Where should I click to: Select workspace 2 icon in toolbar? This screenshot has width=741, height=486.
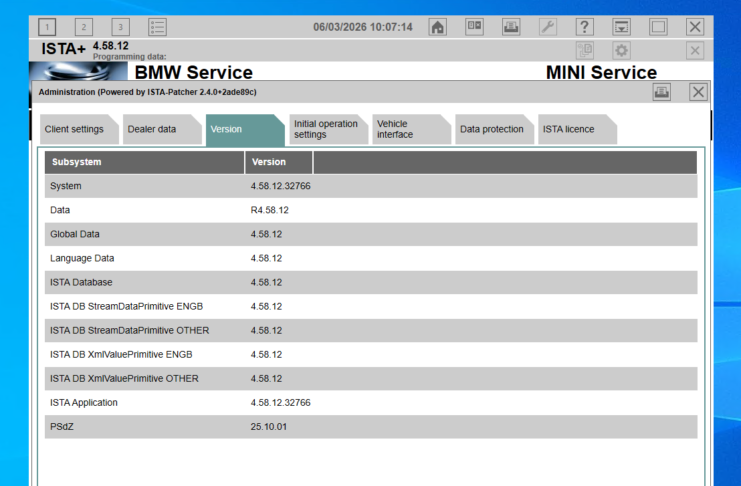[84, 27]
